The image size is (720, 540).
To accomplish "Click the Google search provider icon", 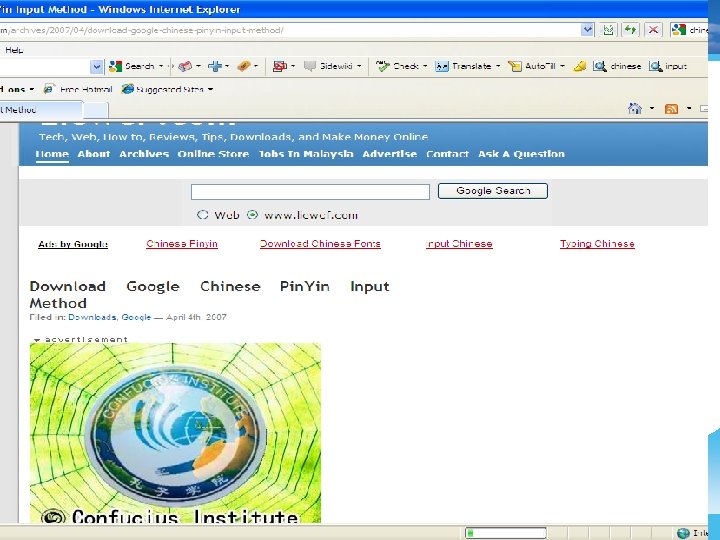I will coord(678,30).
